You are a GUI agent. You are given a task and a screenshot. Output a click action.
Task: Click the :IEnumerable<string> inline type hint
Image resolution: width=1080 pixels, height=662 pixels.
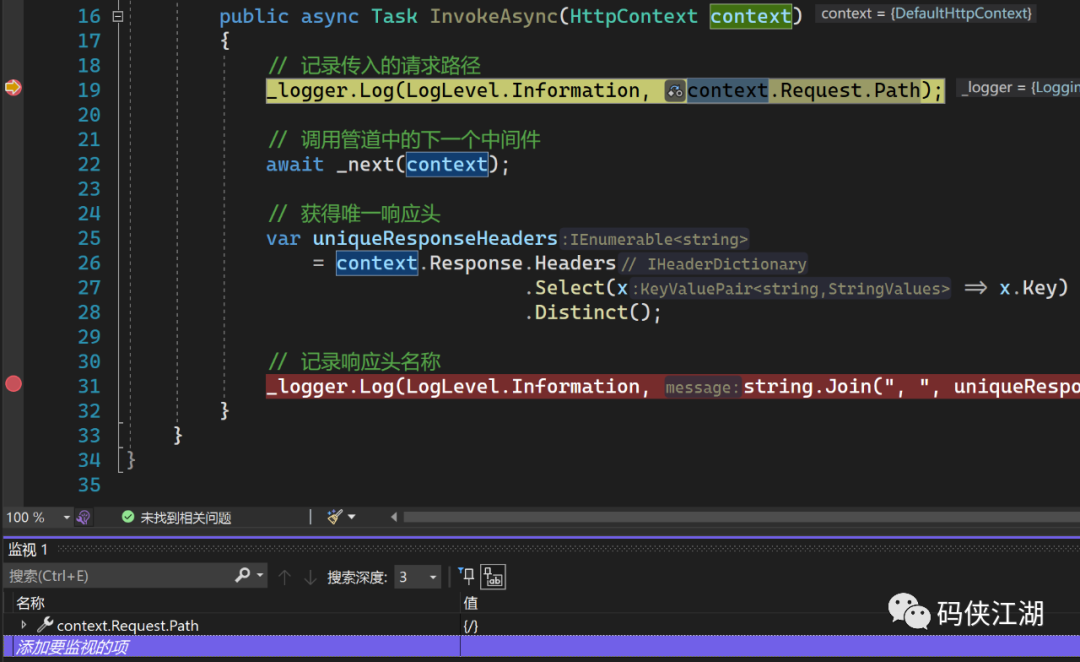(x=655, y=239)
